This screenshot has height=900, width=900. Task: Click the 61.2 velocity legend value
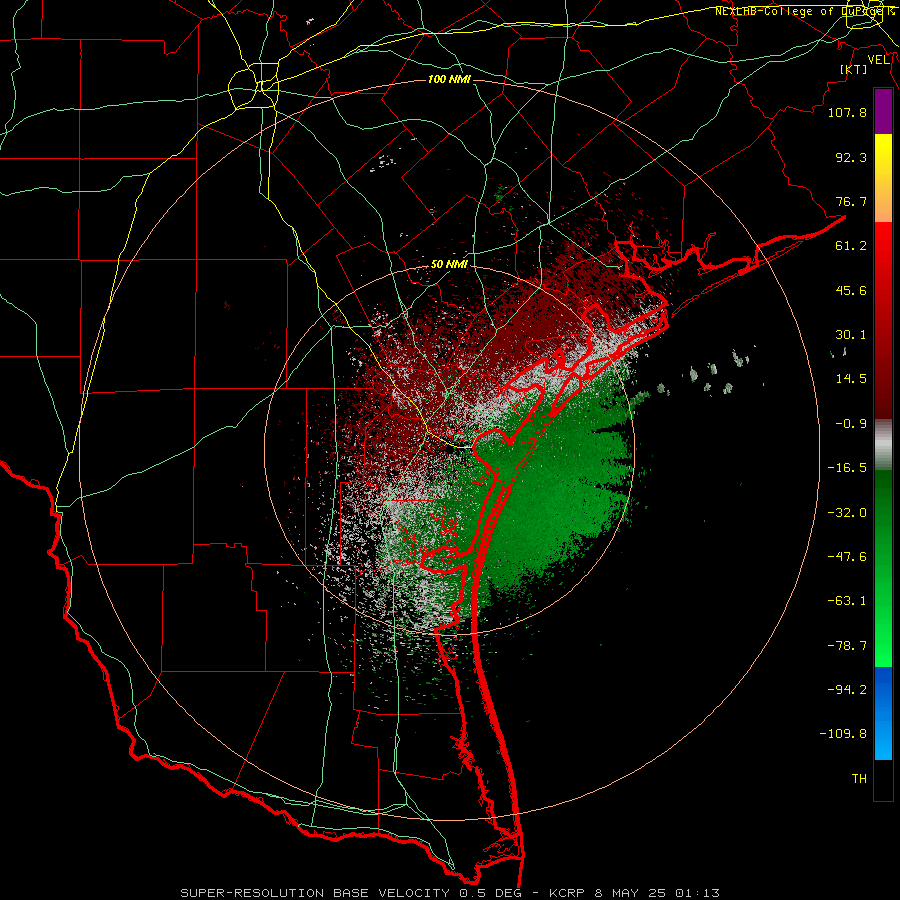(x=851, y=246)
